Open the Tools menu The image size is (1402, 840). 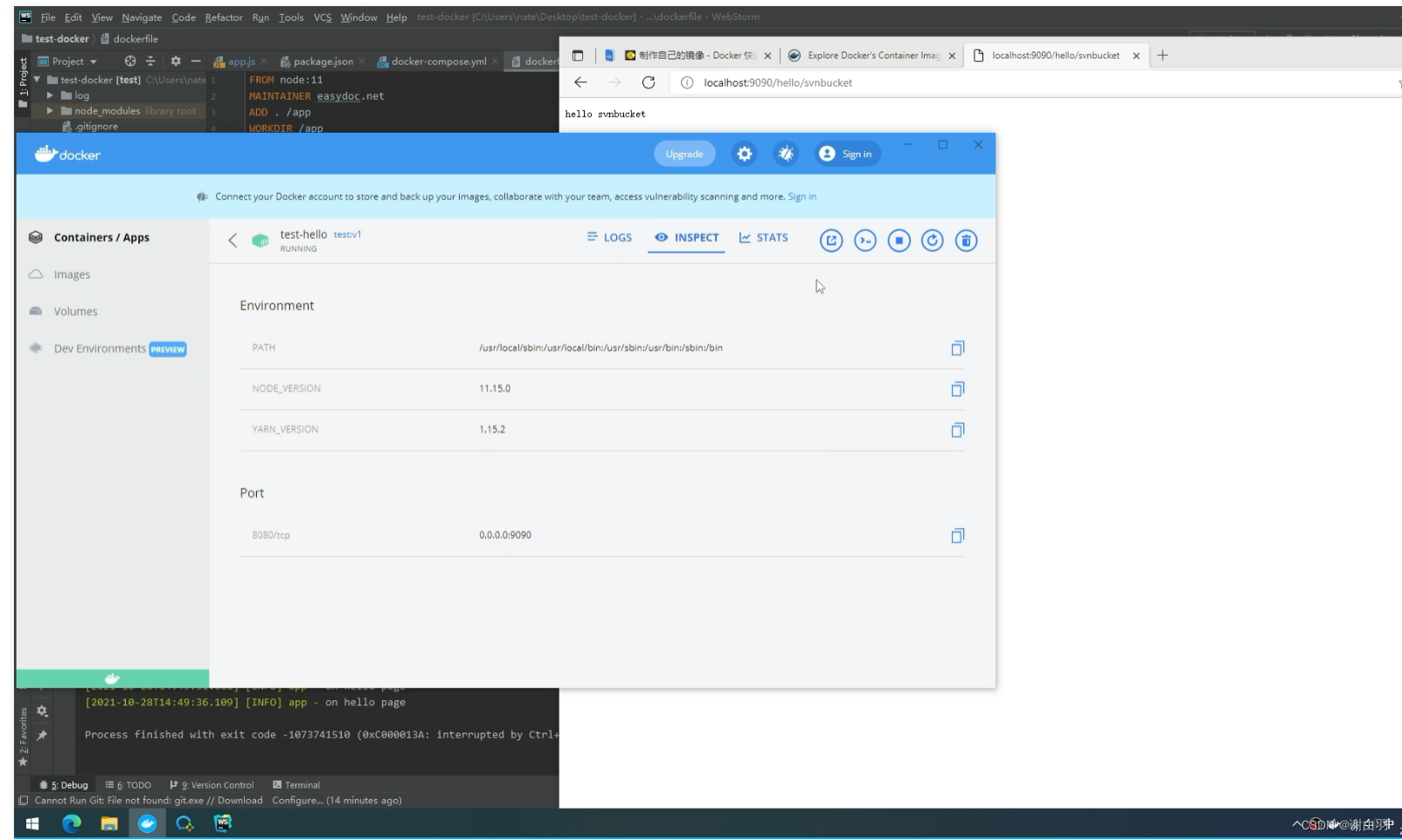click(x=291, y=17)
